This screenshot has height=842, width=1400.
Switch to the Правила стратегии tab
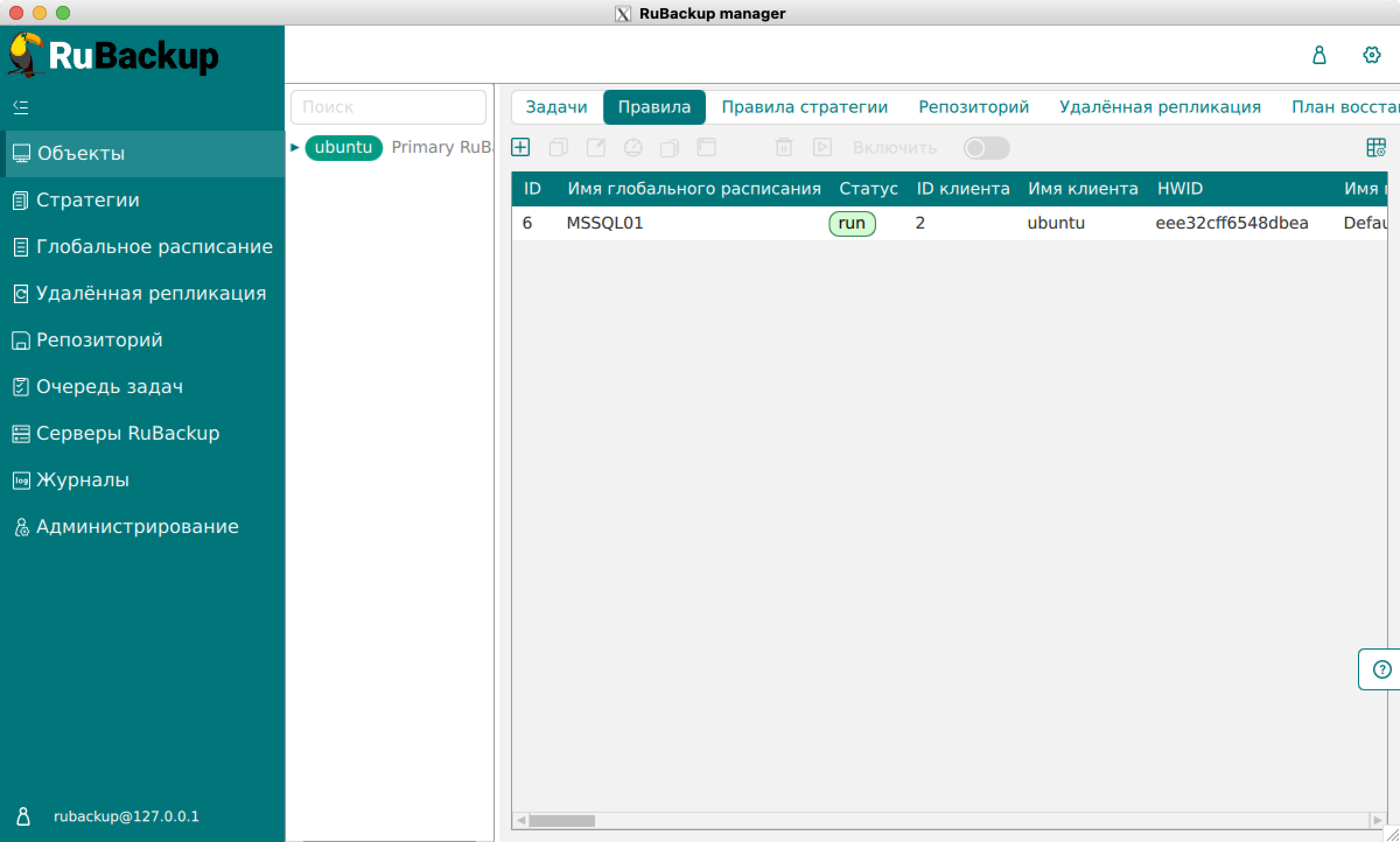pyautogui.click(x=804, y=107)
